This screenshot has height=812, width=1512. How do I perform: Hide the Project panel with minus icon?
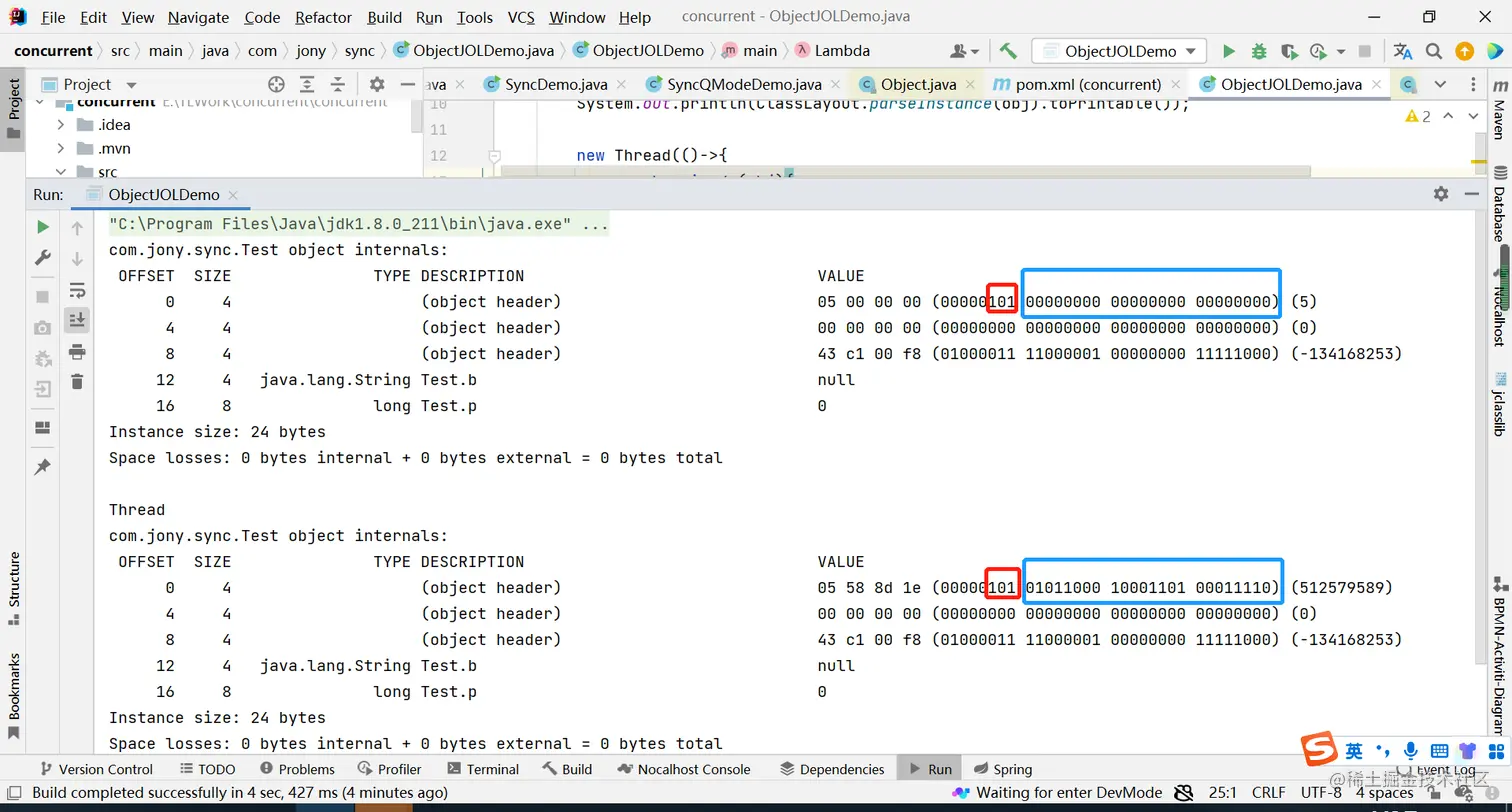pos(407,85)
